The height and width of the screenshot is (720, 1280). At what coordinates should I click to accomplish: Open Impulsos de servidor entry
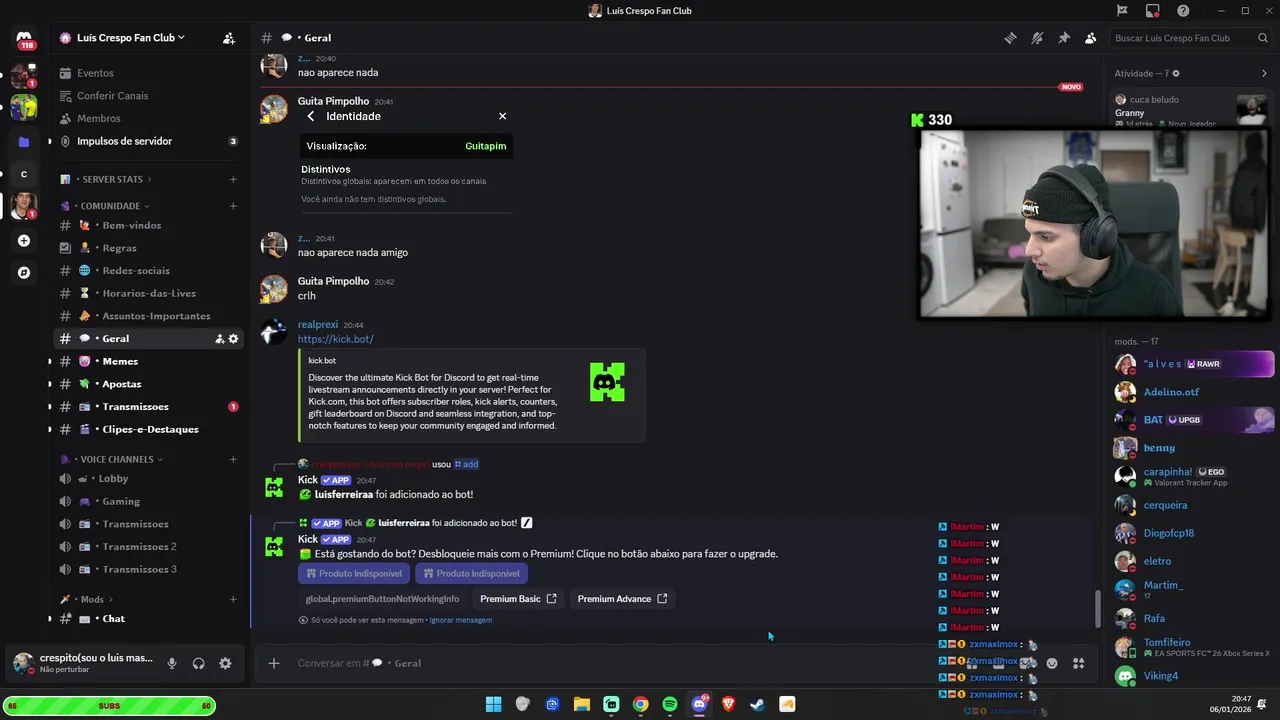point(148,142)
